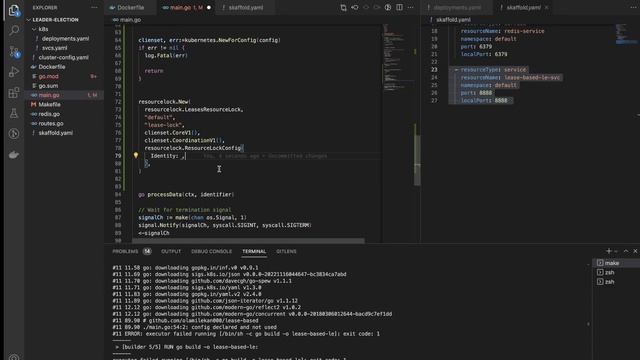Show the DEBUG CONSOLE panel tab
Screen dimensions: 640x360
coord(211,251)
